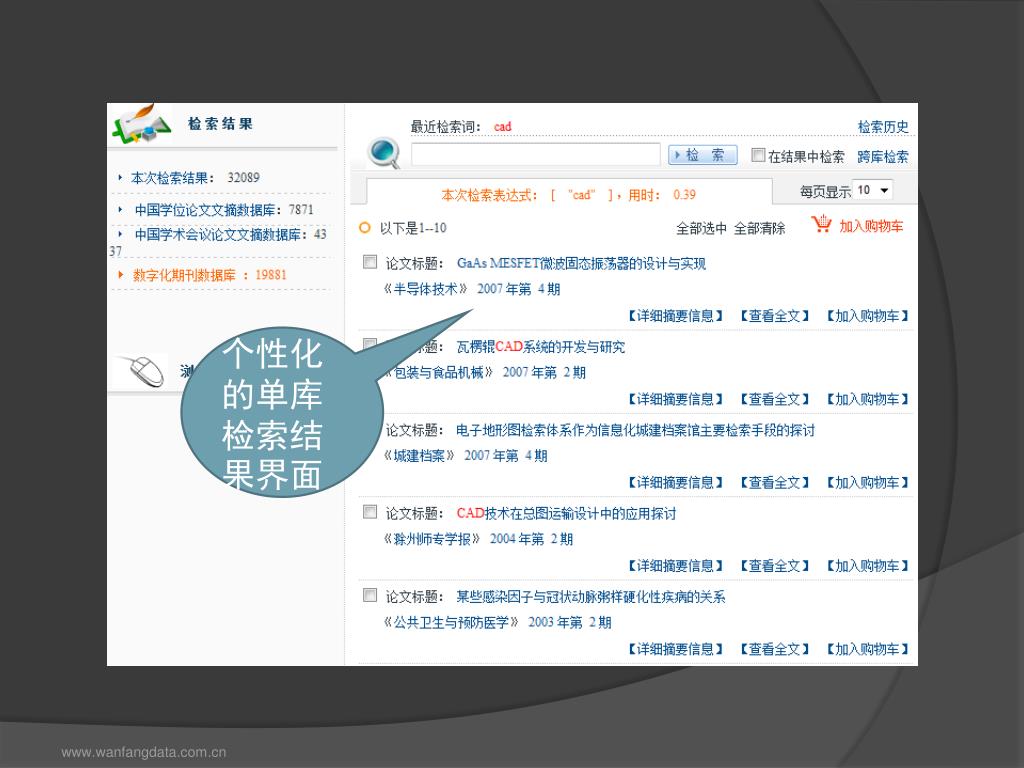Click 2004年第2期 under 滁州师专学报

pyautogui.click(x=532, y=539)
